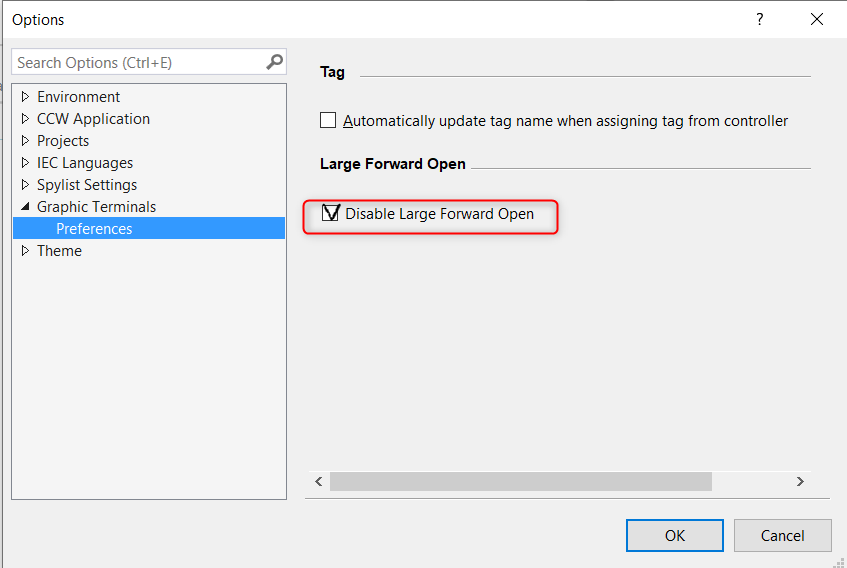Close the Options dialog
Screen dimensions: 847x568
(817, 19)
